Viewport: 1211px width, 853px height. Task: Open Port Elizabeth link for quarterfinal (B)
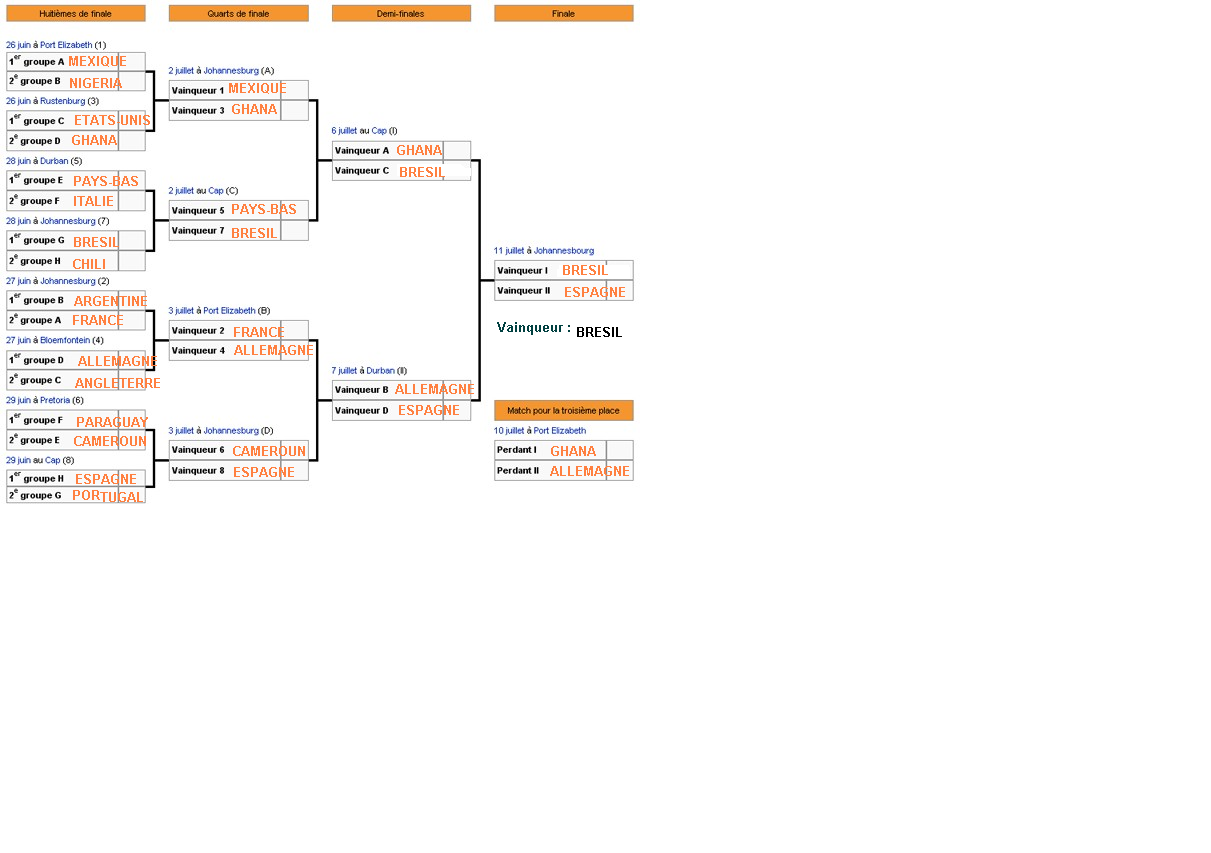point(230,311)
